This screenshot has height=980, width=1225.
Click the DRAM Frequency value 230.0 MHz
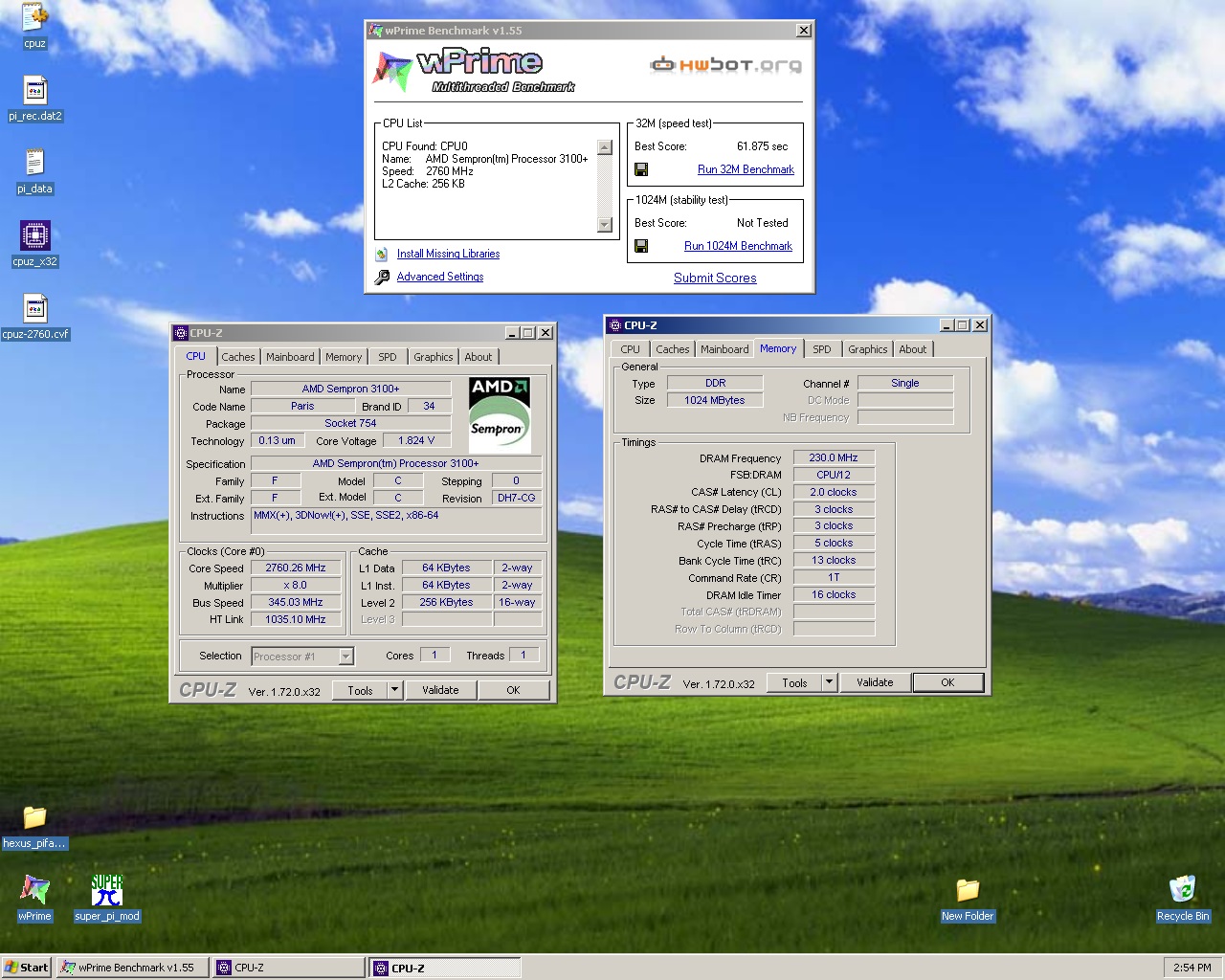(x=834, y=457)
